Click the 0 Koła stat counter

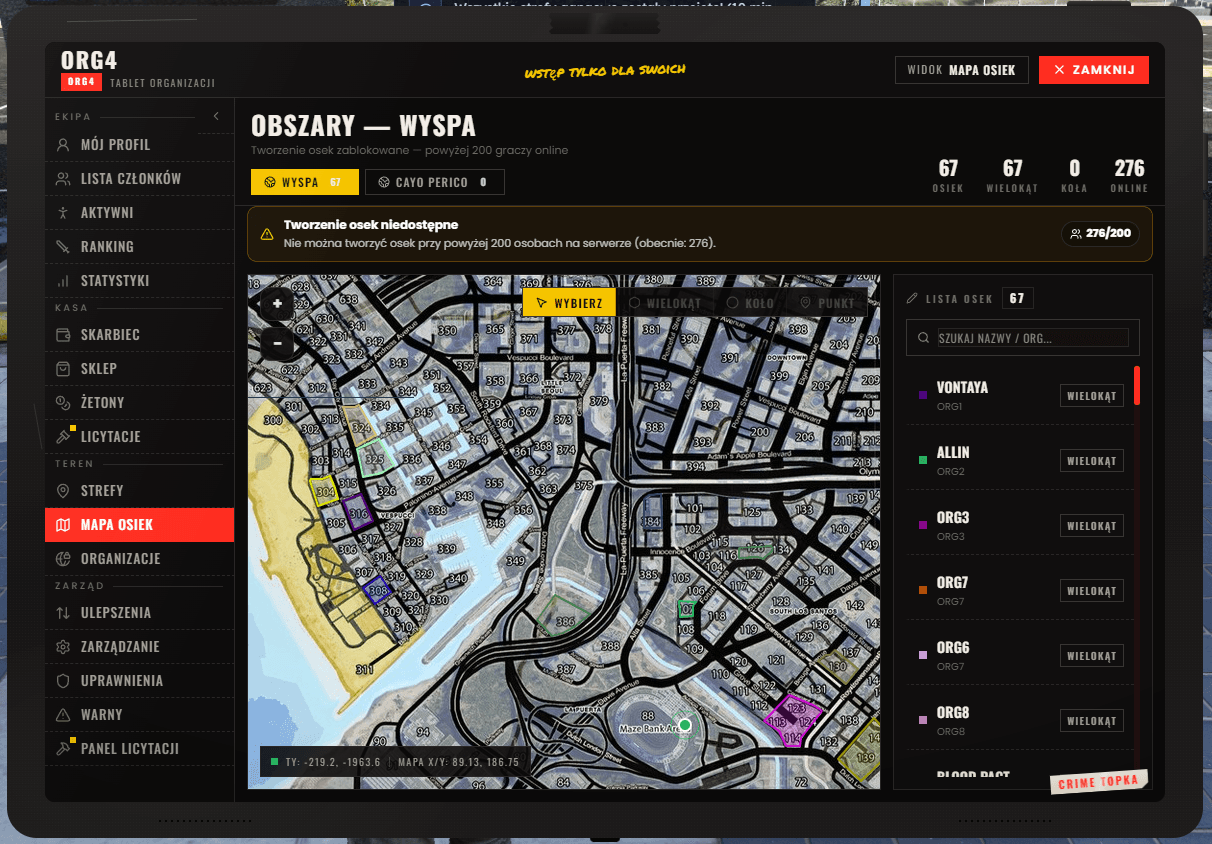1075,175
